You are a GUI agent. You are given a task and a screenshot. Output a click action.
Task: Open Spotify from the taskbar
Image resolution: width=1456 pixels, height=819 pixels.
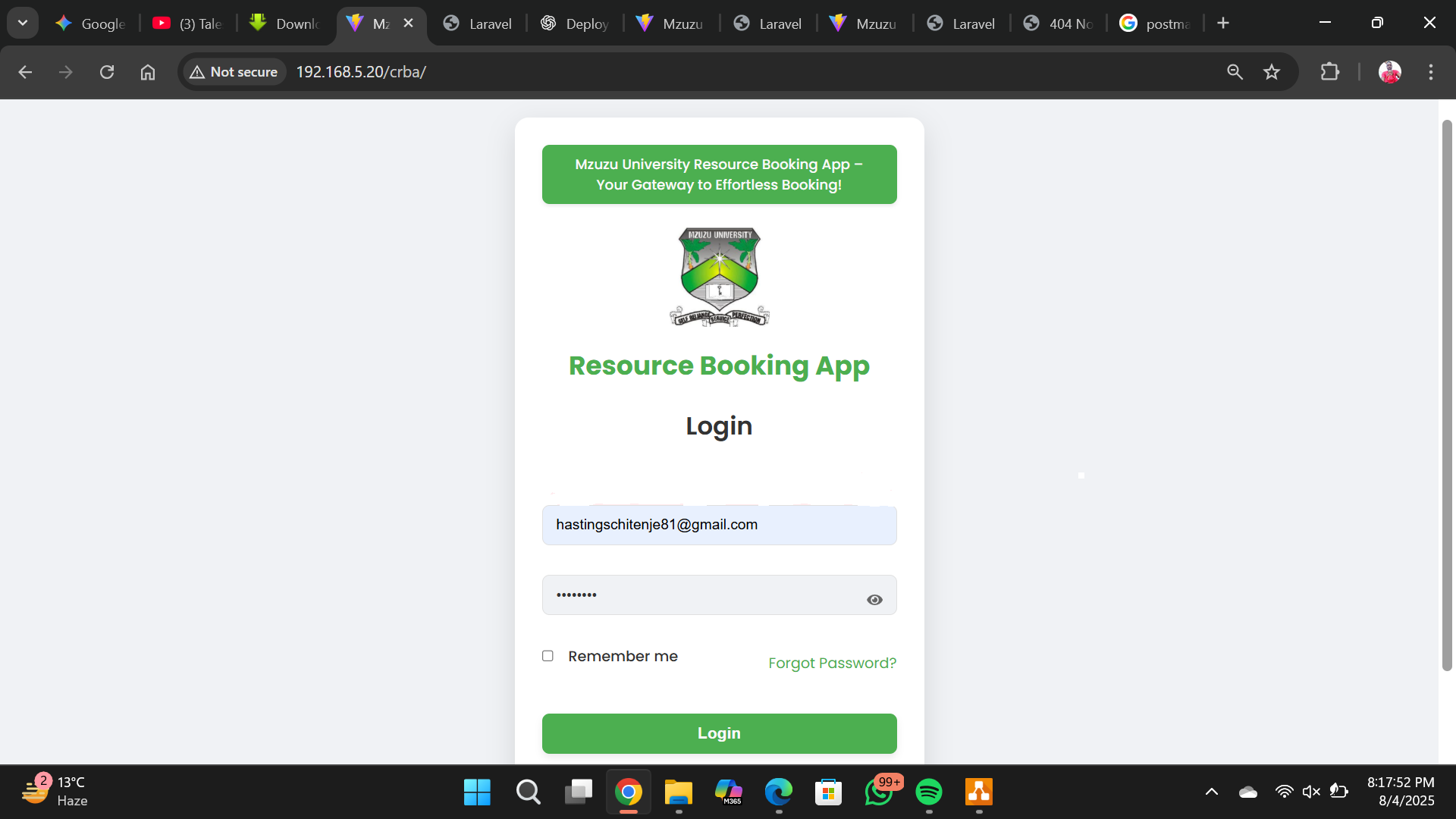(929, 792)
